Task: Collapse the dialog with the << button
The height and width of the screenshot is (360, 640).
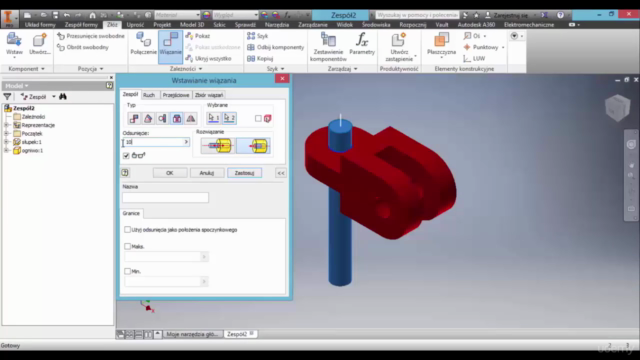Action: 281,173
